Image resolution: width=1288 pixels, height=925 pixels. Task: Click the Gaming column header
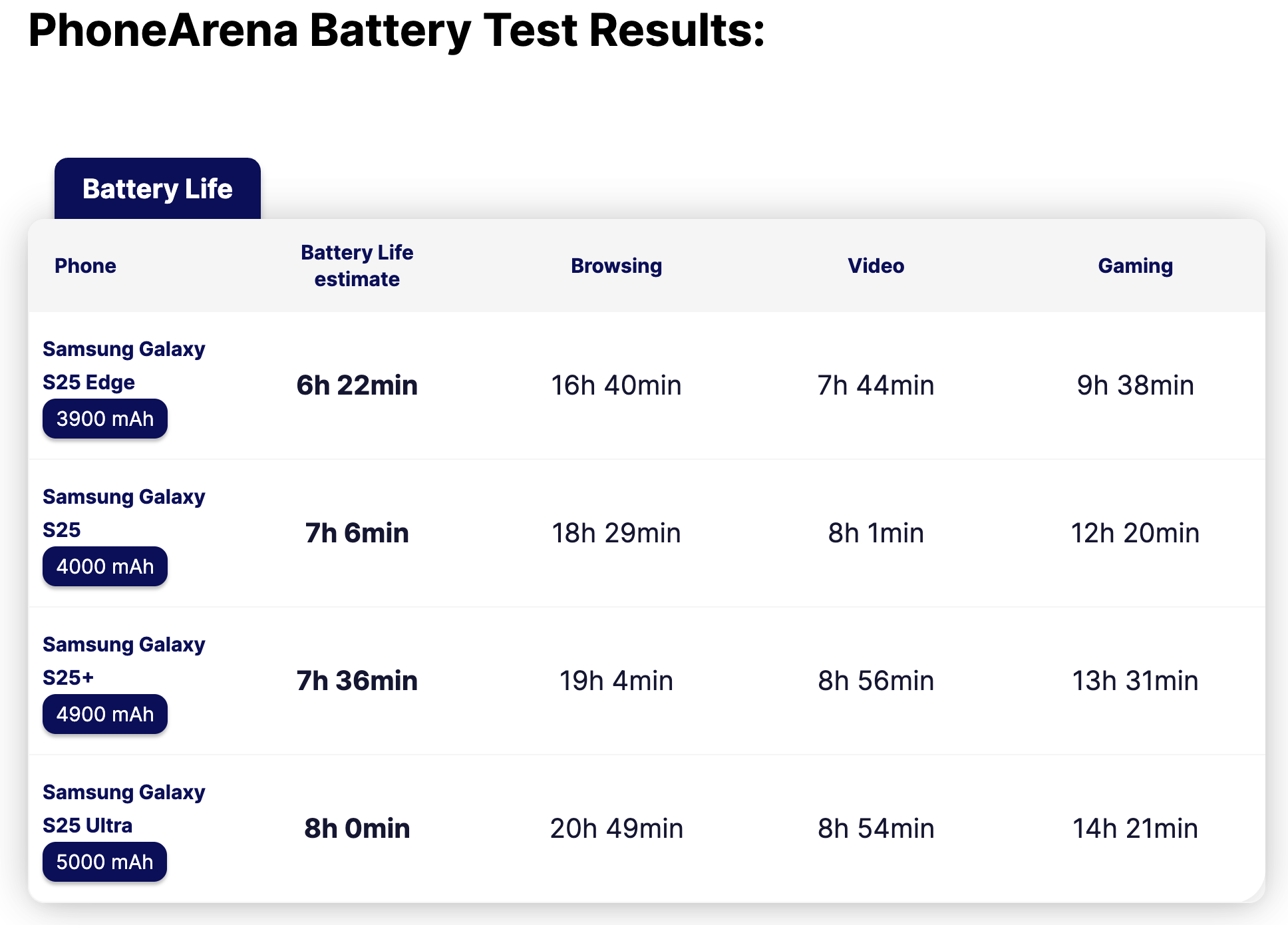[1135, 266]
